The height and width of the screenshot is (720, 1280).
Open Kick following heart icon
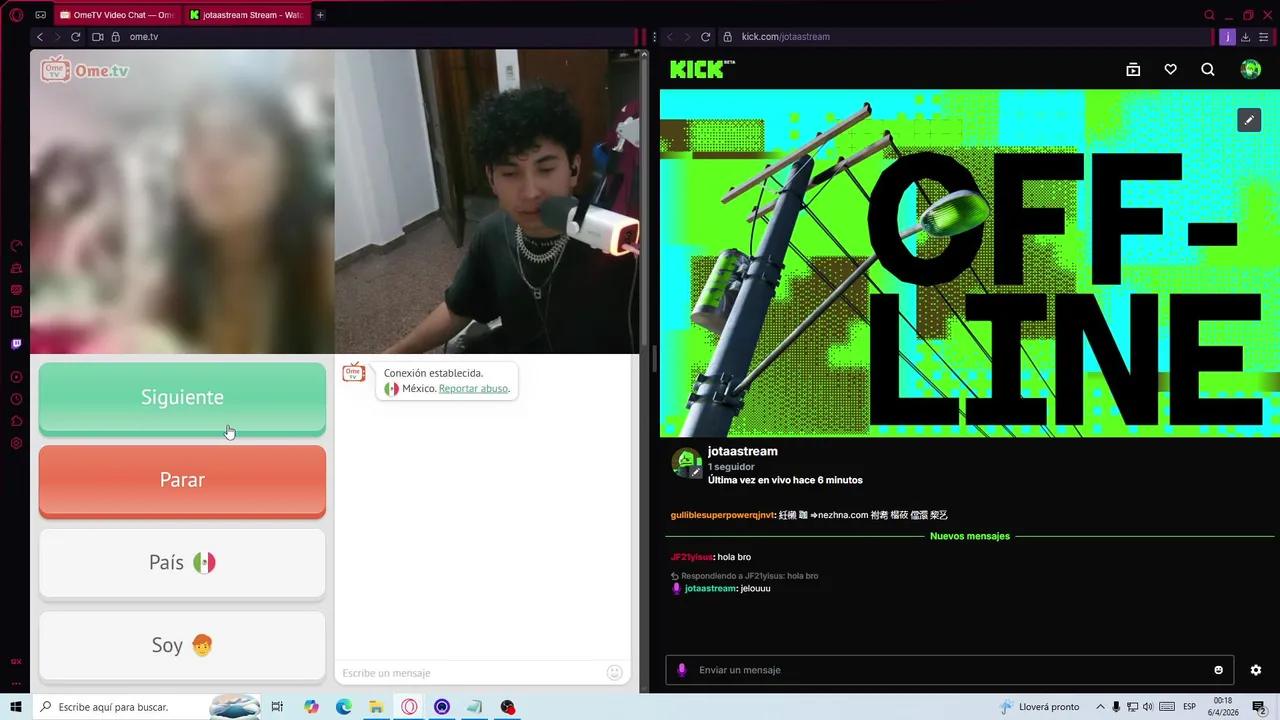pos(1170,69)
